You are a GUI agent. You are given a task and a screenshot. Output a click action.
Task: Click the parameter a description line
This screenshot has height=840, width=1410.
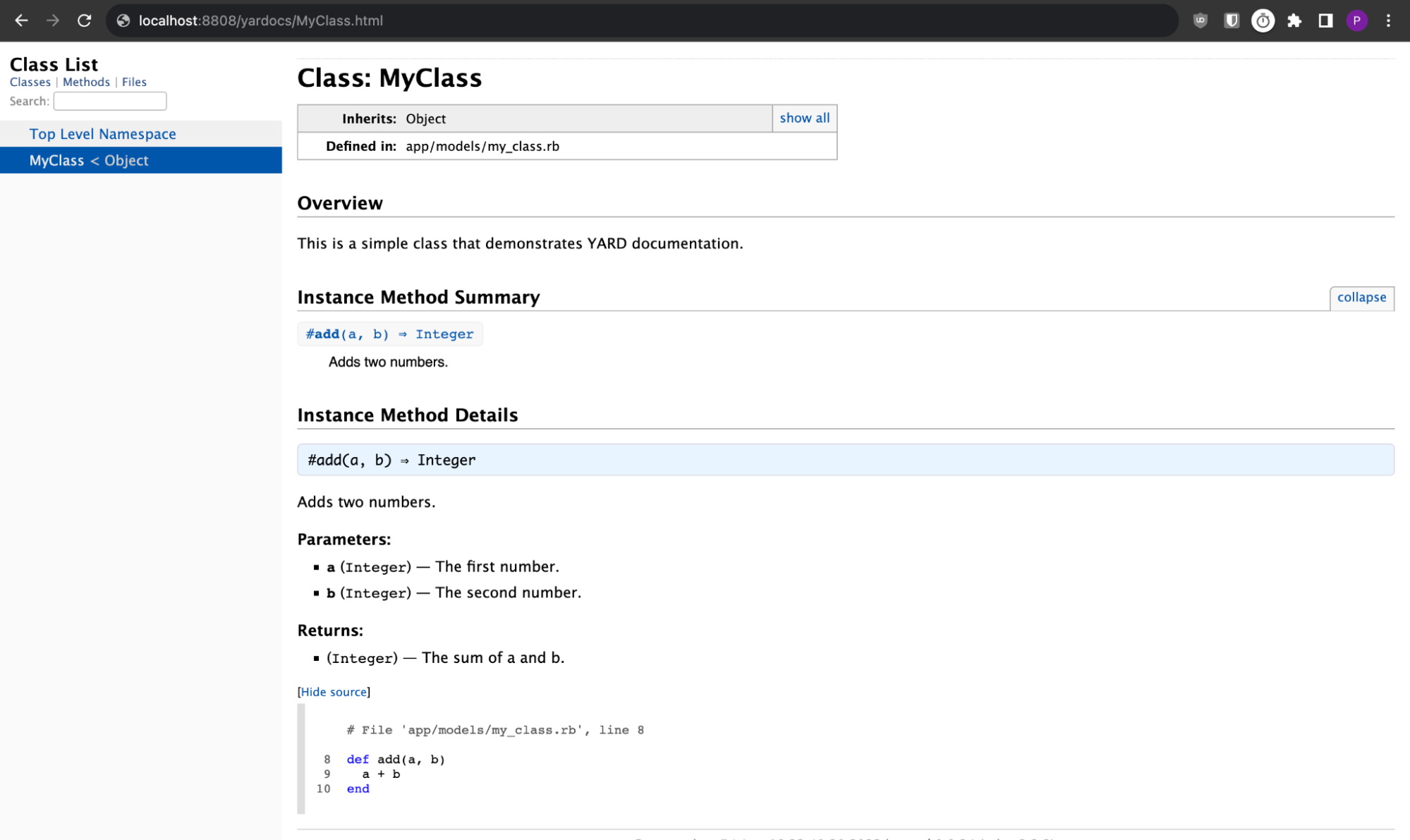pos(443,566)
